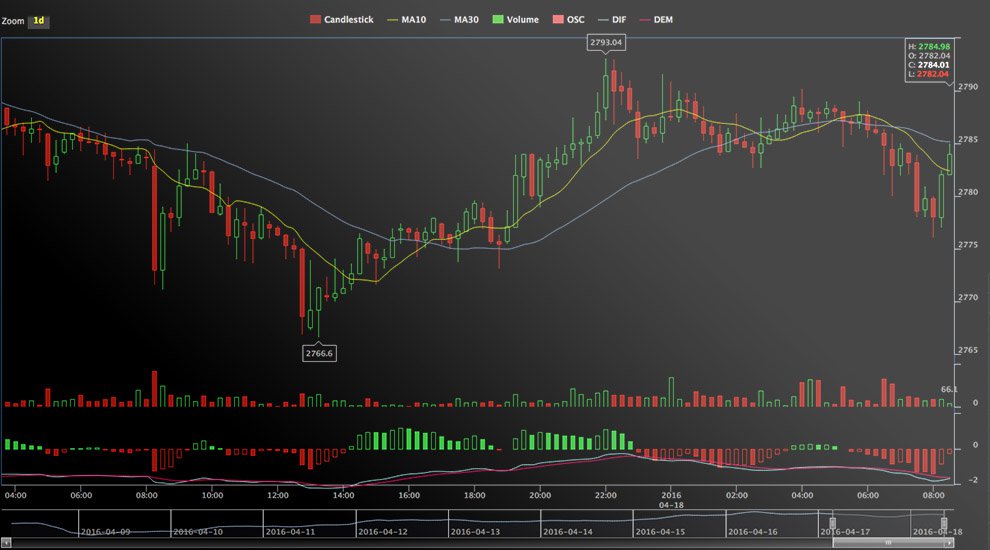Select 2016-04-12 in the navigator timeline
Viewport: 990px width, 550px height.
click(383, 532)
